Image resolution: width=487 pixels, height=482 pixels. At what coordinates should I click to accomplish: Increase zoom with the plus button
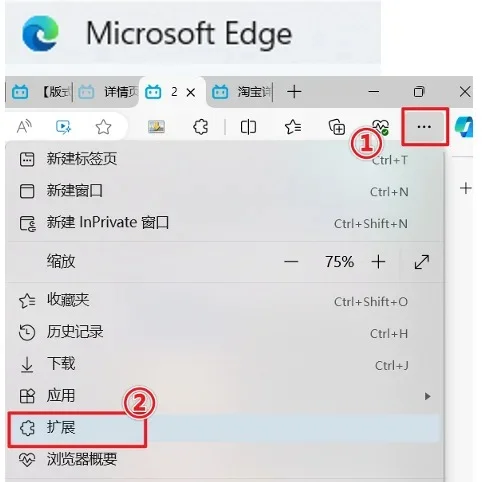pos(378,262)
